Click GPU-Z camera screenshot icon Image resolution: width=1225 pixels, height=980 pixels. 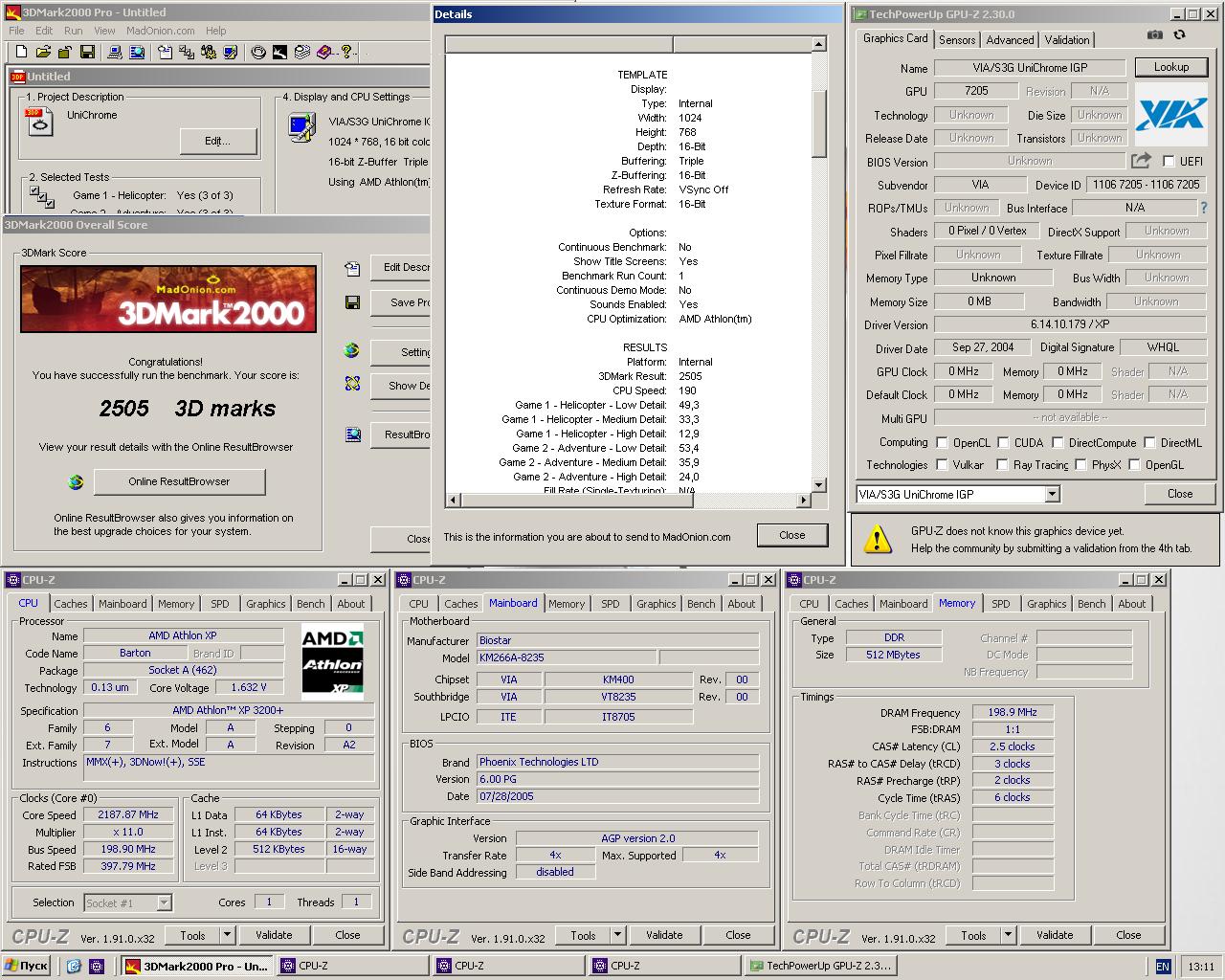(x=1155, y=34)
